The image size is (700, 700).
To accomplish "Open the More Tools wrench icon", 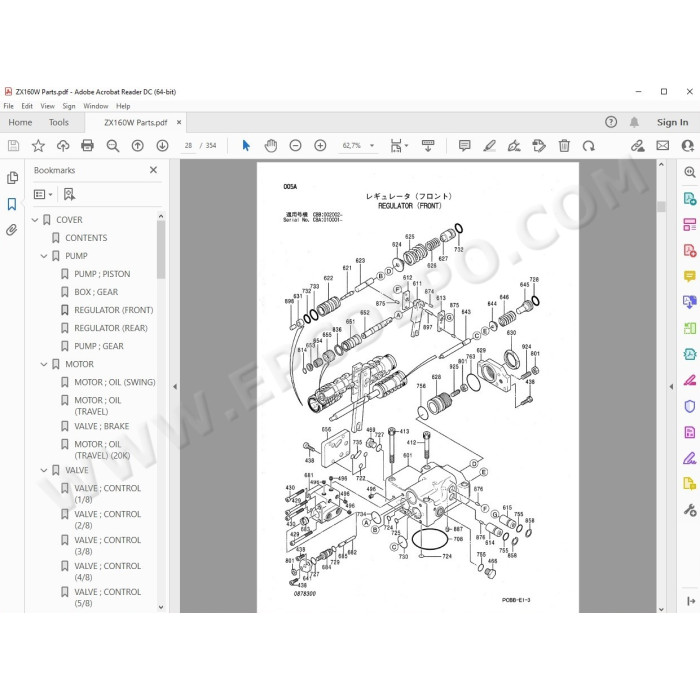I will 690,510.
